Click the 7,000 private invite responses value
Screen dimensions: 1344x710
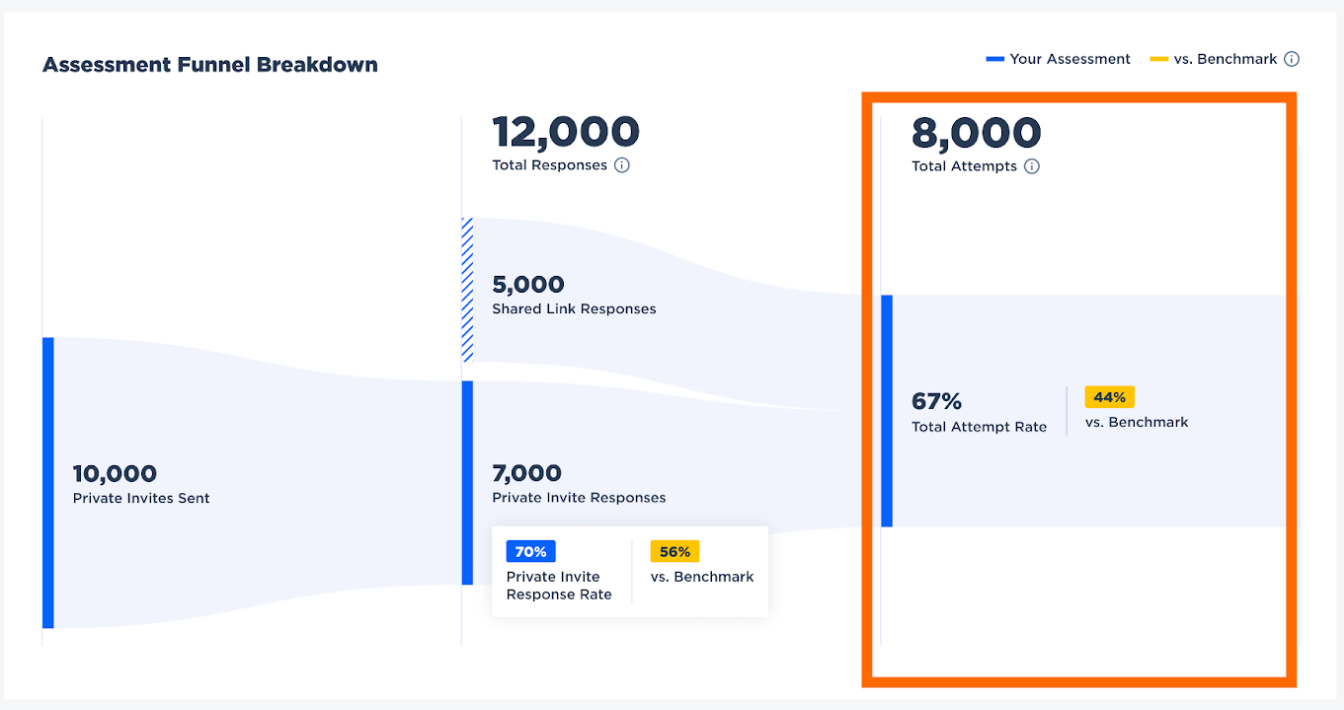[x=527, y=472]
